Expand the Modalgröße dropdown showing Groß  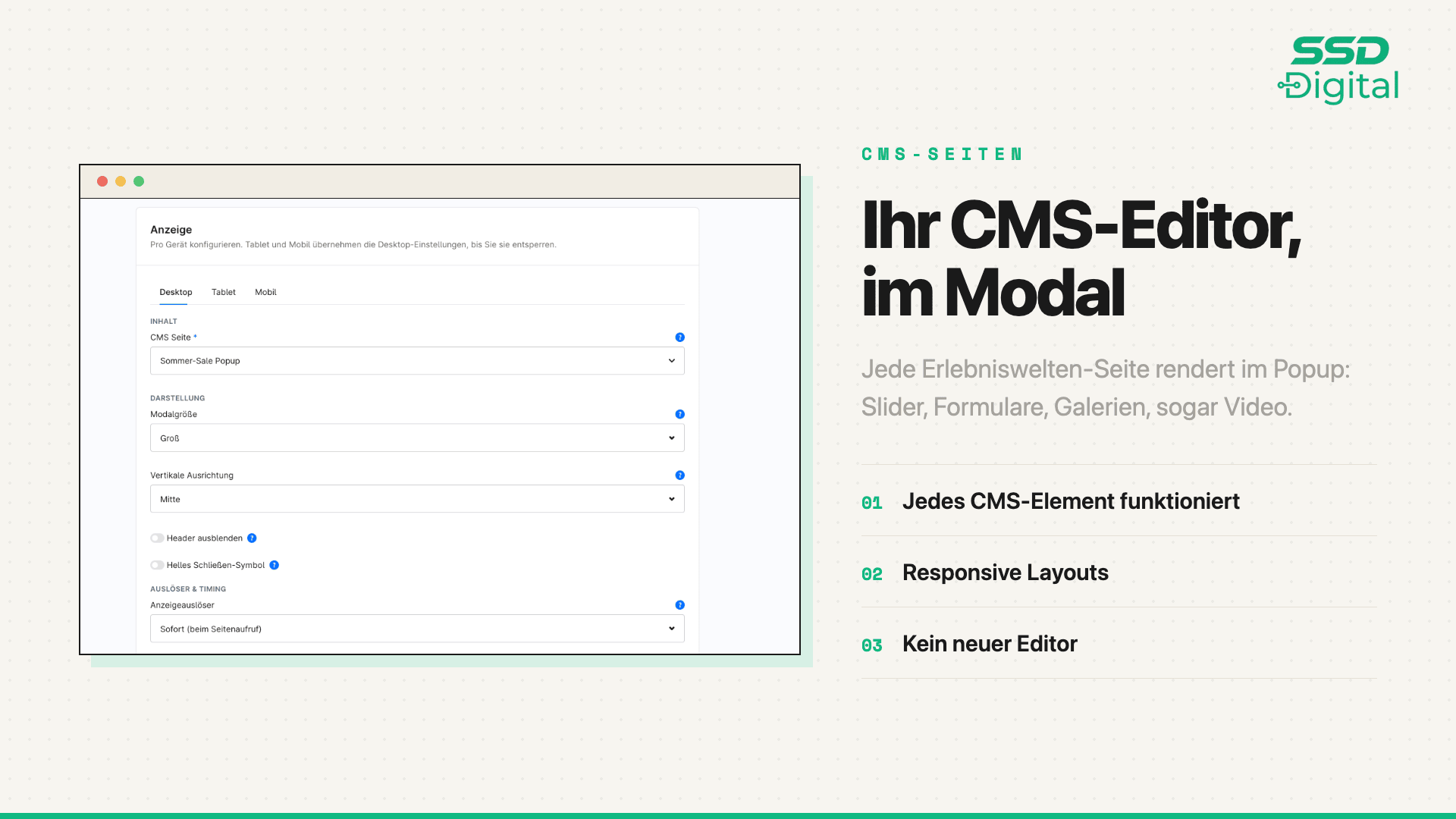[417, 438]
